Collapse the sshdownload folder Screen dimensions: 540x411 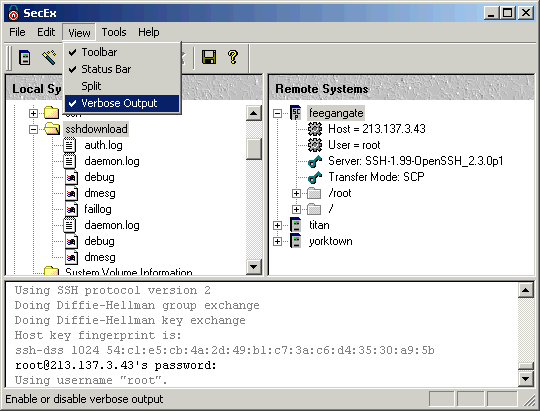[33, 129]
